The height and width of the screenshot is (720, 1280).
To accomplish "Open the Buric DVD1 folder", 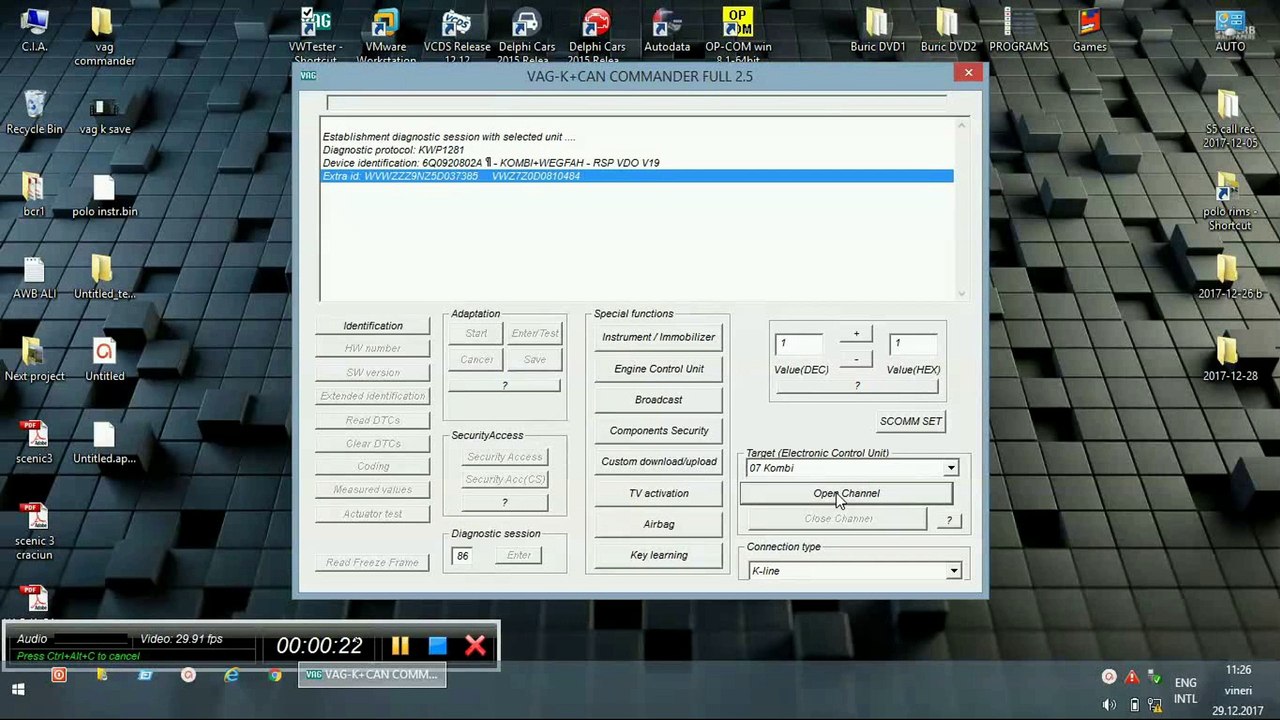I will (x=877, y=31).
